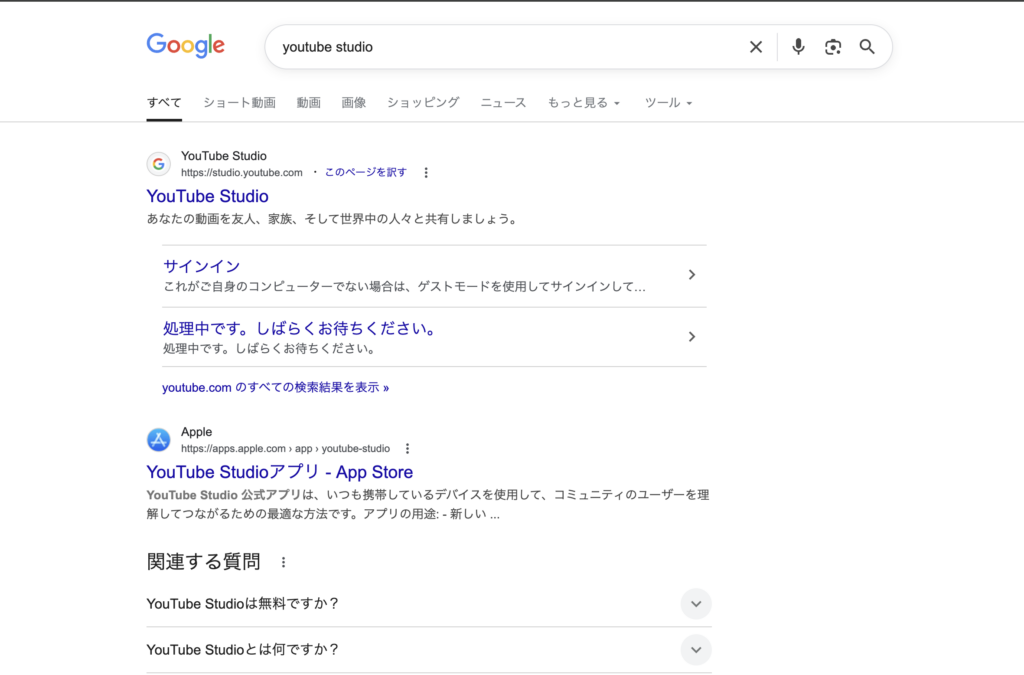This screenshot has height=675, width=1024.
Task: Open the もっと見る dropdown
Action: 584,102
